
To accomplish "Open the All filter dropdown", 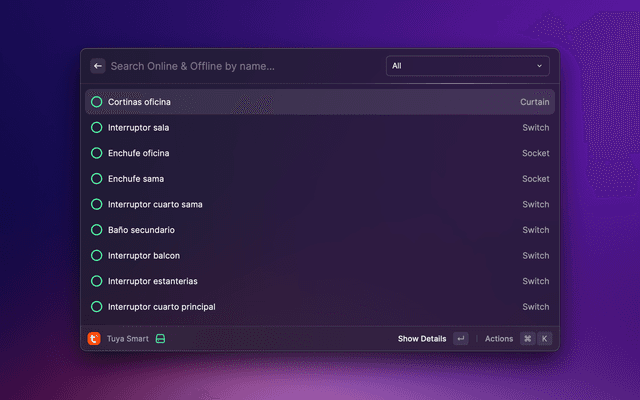I will click(466, 66).
